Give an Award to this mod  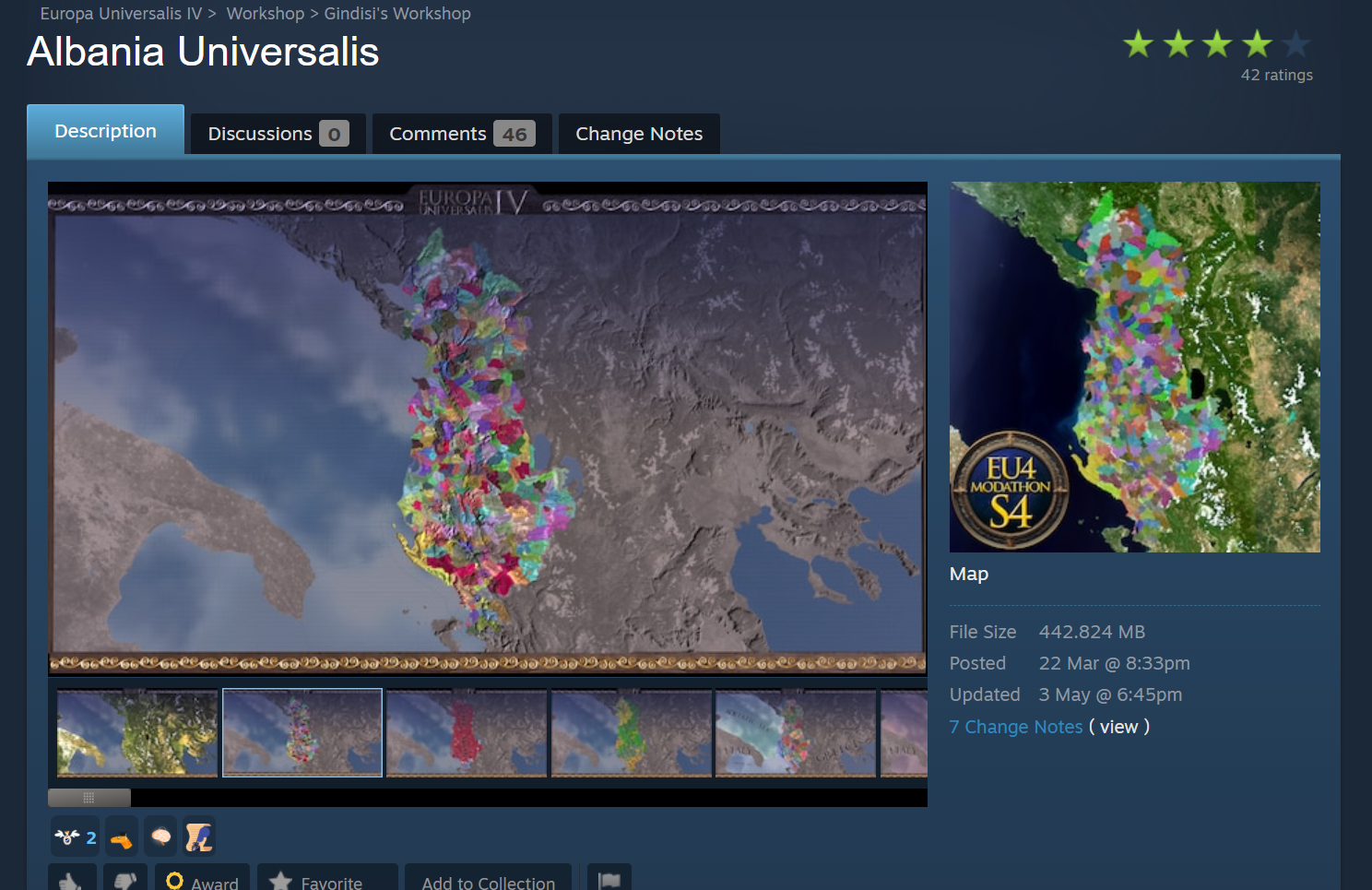tap(202, 880)
